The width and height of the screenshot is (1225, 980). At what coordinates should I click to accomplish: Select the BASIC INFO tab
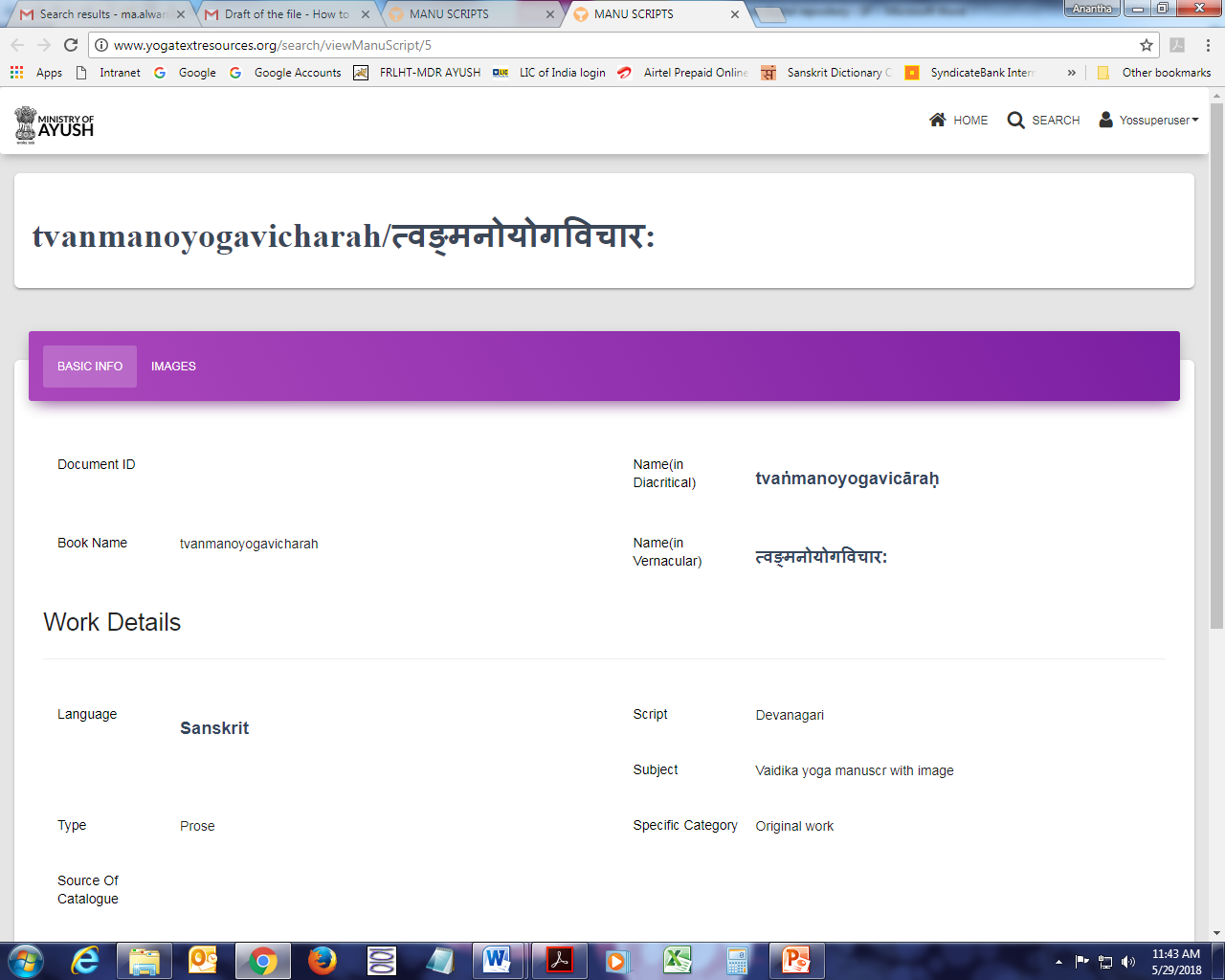click(90, 367)
